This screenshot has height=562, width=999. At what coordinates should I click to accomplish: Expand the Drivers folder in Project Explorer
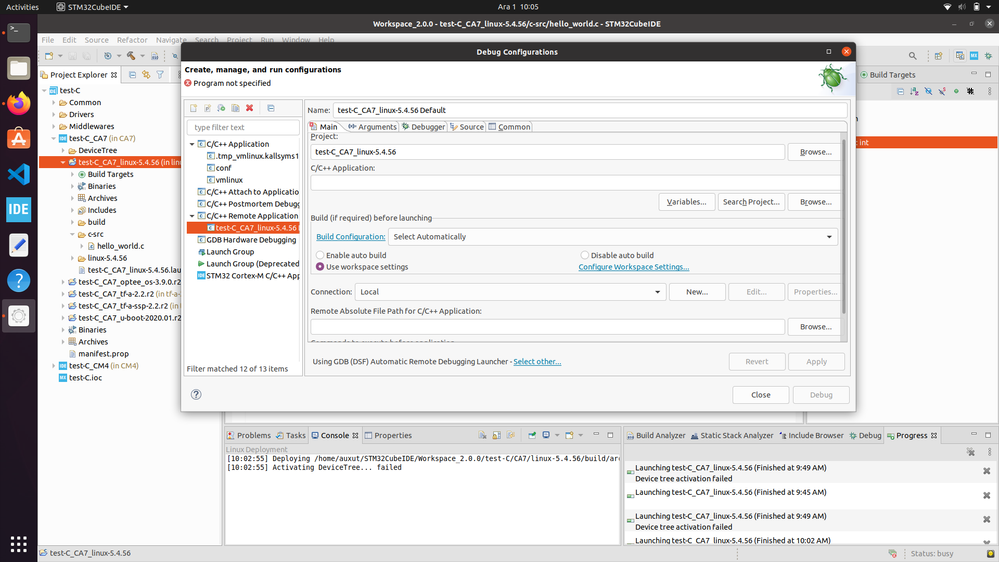(54, 115)
